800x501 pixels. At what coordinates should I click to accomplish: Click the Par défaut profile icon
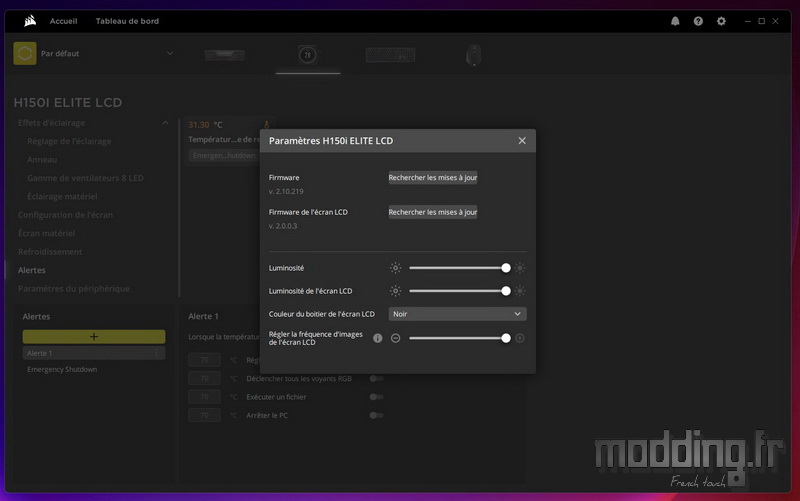coord(25,54)
